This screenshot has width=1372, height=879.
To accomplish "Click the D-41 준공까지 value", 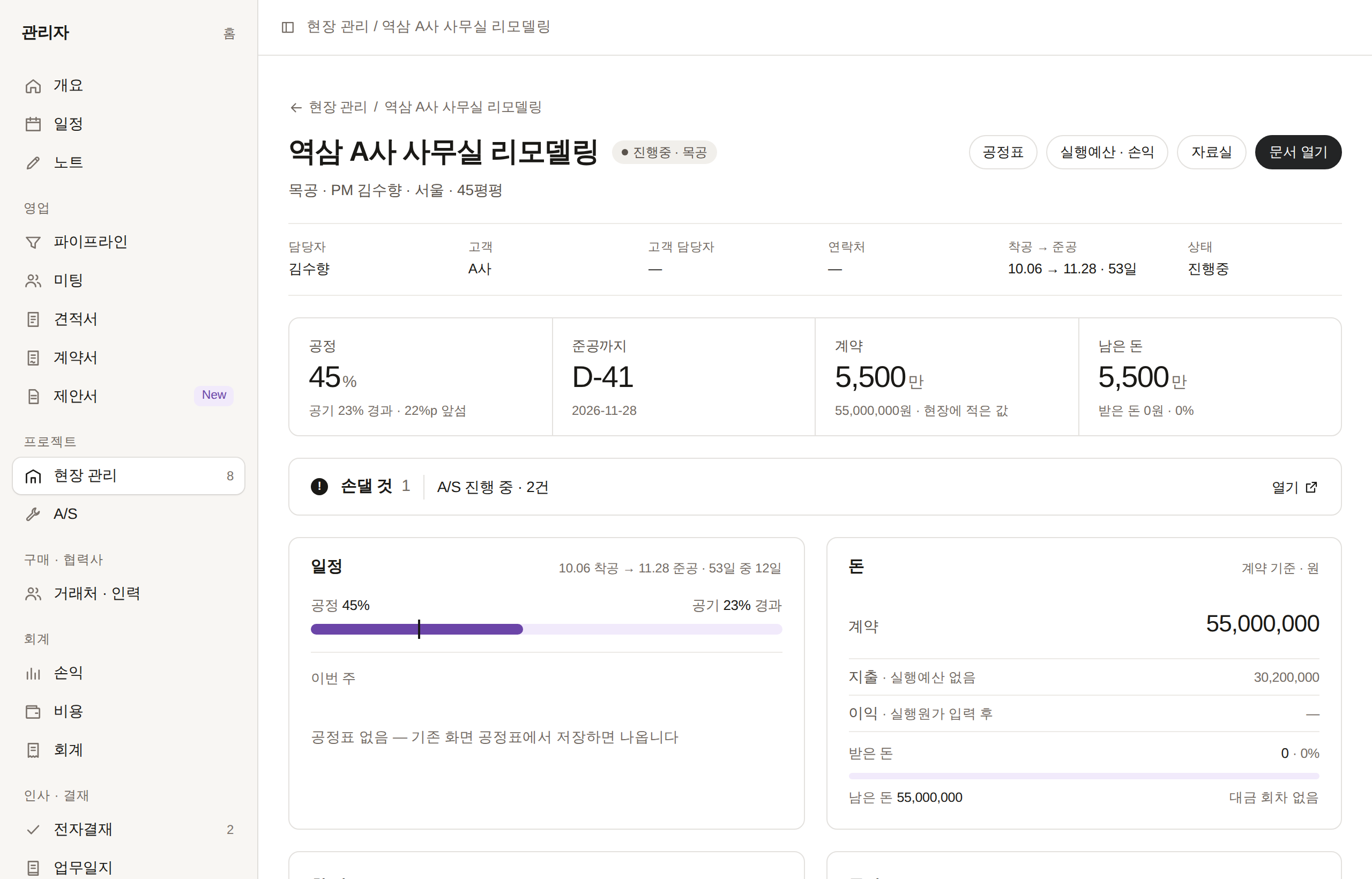I will point(603,377).
